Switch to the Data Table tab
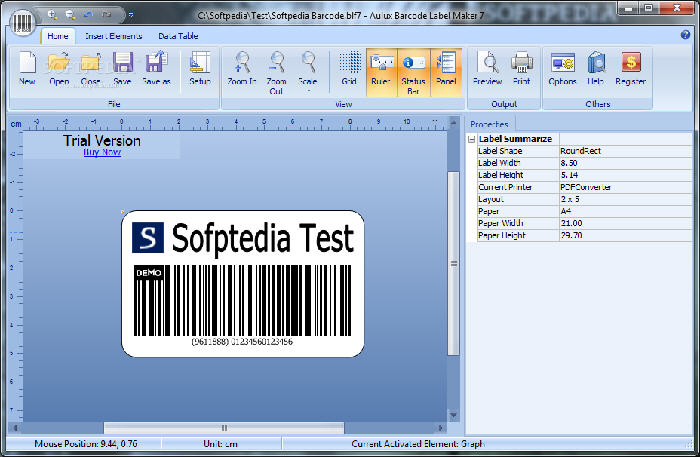The image size is (700, 457). click(x=178, y=36)
